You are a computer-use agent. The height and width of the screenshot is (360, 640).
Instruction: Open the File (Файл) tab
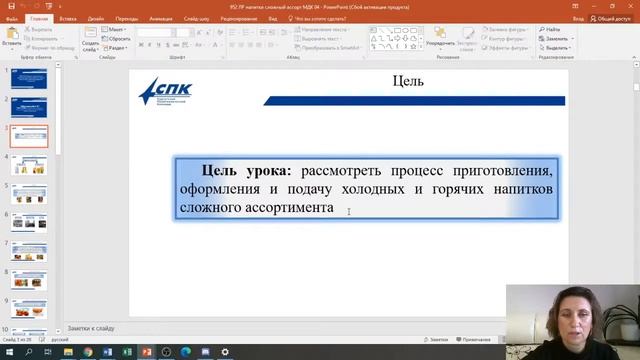click(12, 19)
